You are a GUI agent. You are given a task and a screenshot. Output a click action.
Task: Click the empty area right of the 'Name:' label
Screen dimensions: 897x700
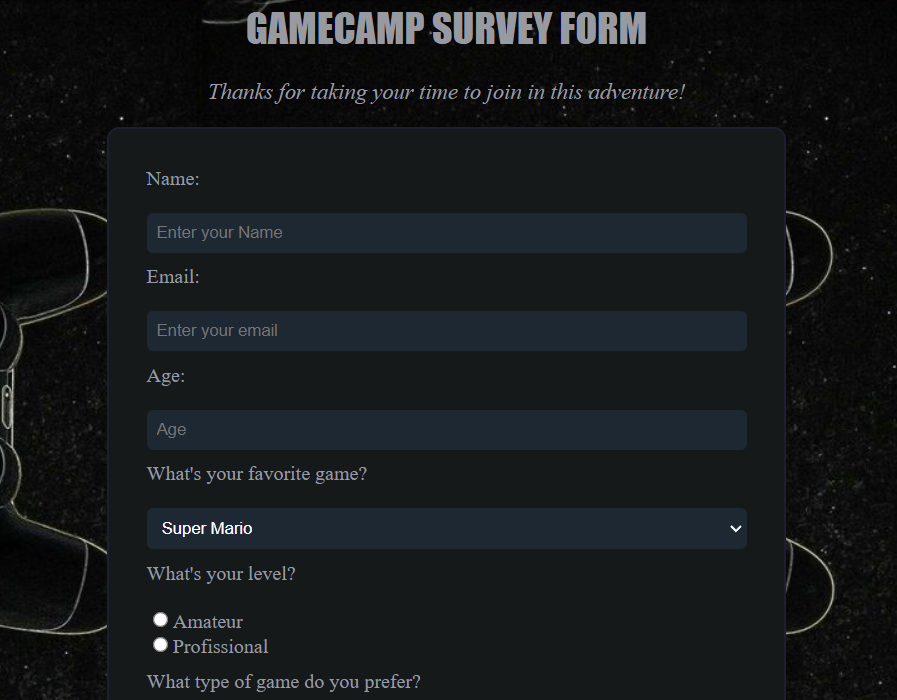pyautogui.click(x=473, y=179)
